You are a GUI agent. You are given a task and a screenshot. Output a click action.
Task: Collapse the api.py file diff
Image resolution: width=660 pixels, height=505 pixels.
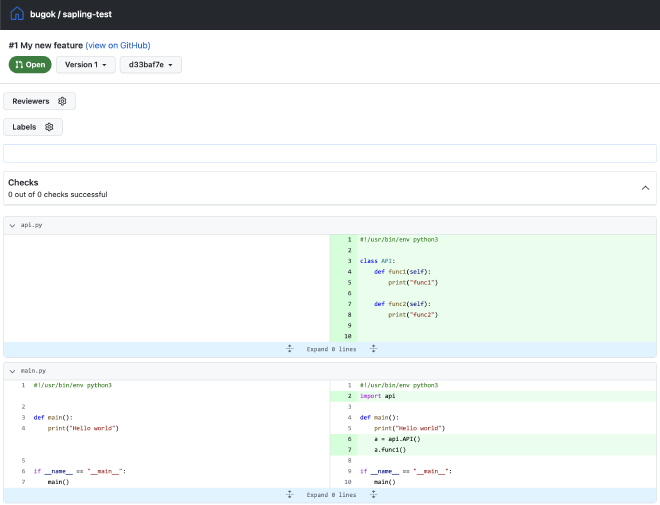12,225
